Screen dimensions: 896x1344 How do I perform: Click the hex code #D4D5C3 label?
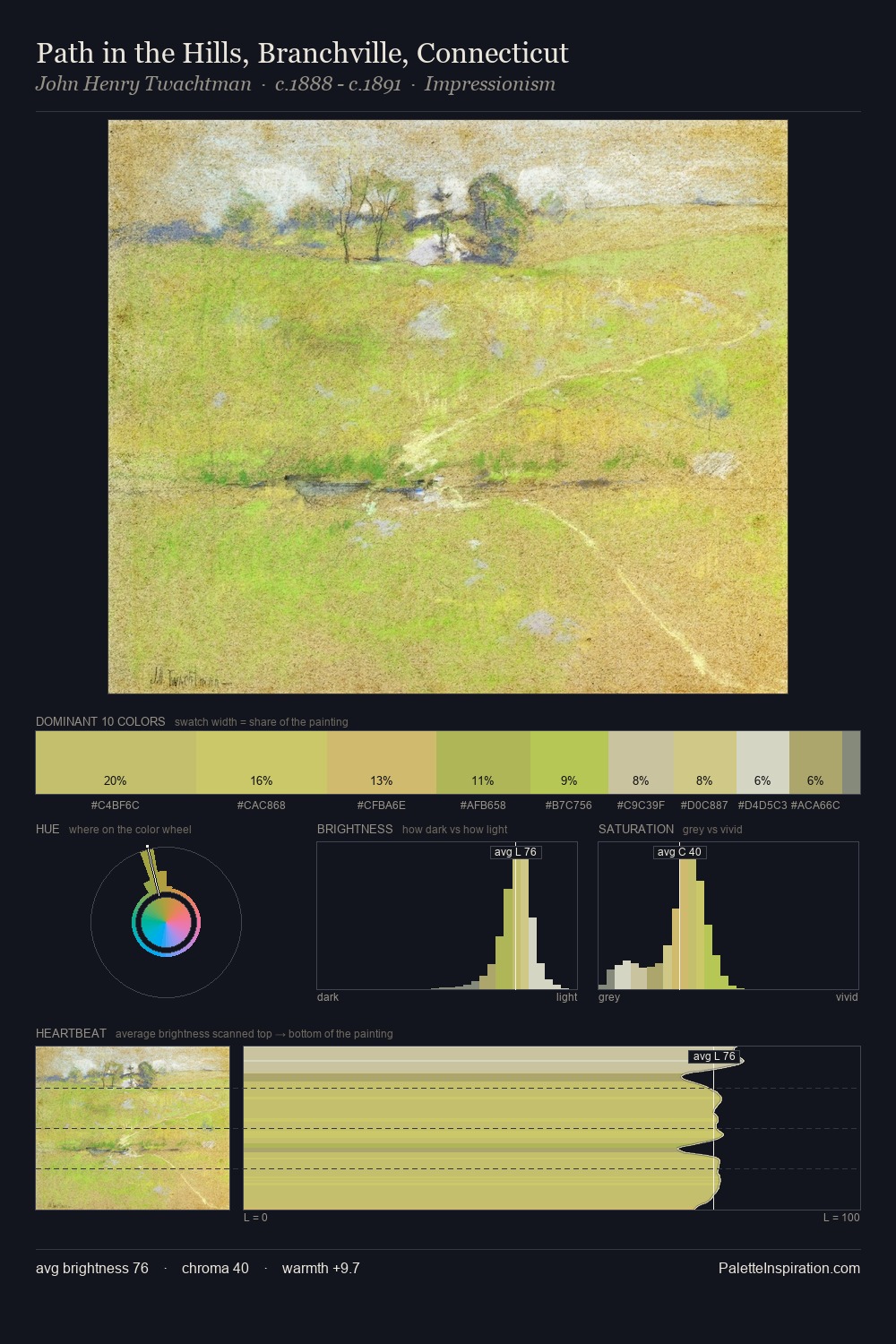pyautogui.click(x=762, y=806)
